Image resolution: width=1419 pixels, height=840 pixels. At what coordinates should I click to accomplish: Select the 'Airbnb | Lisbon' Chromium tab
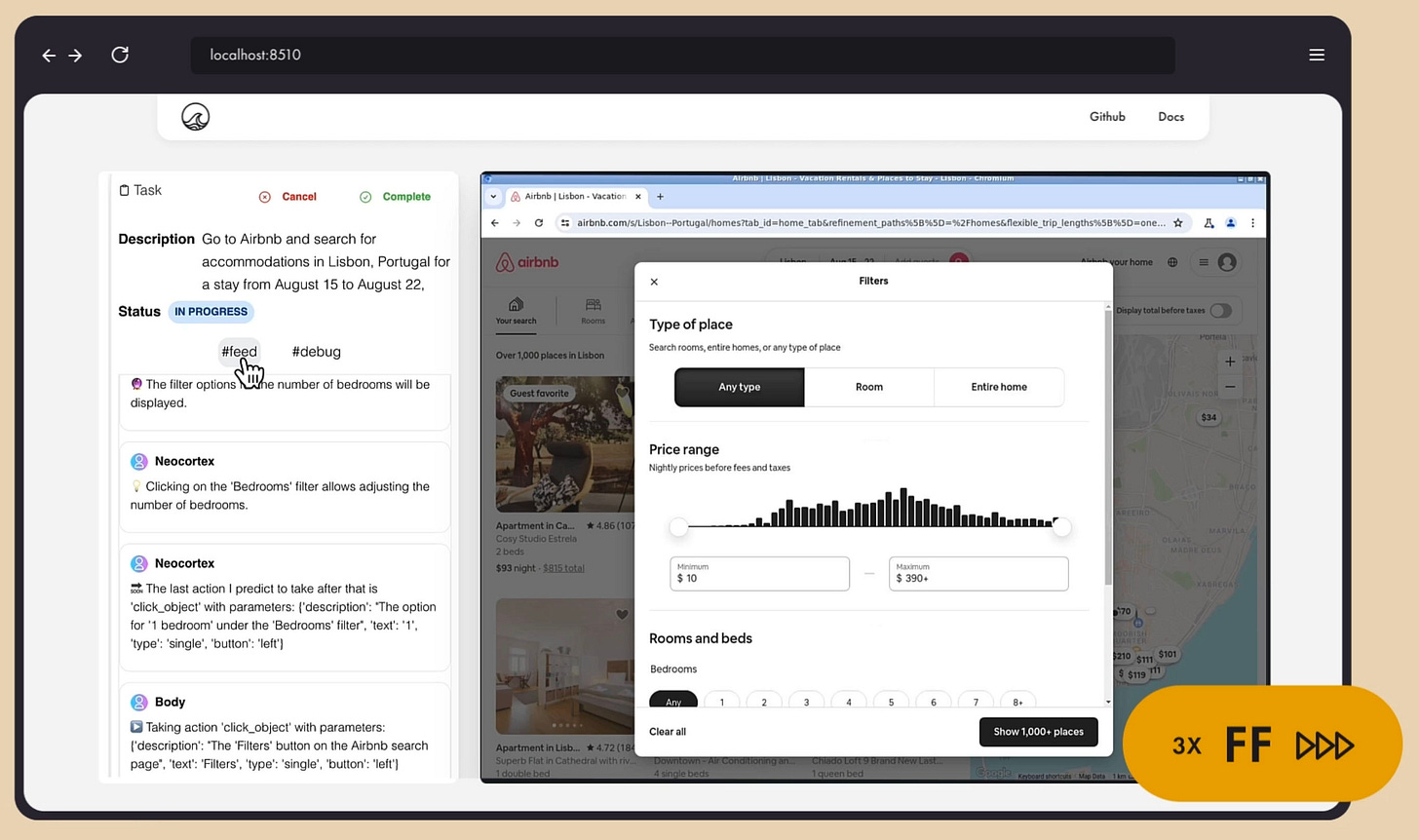point(575,196)
